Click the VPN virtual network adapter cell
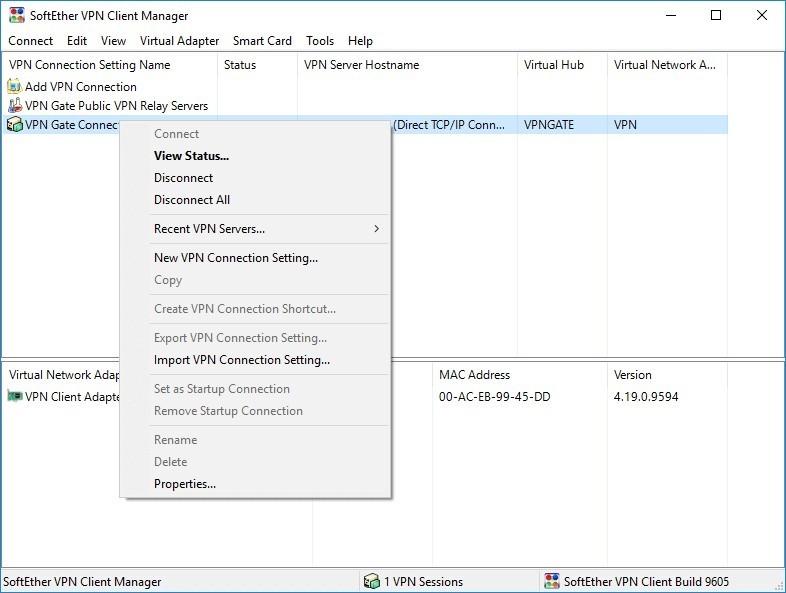The image size is (786, 593). coord(625,125)
